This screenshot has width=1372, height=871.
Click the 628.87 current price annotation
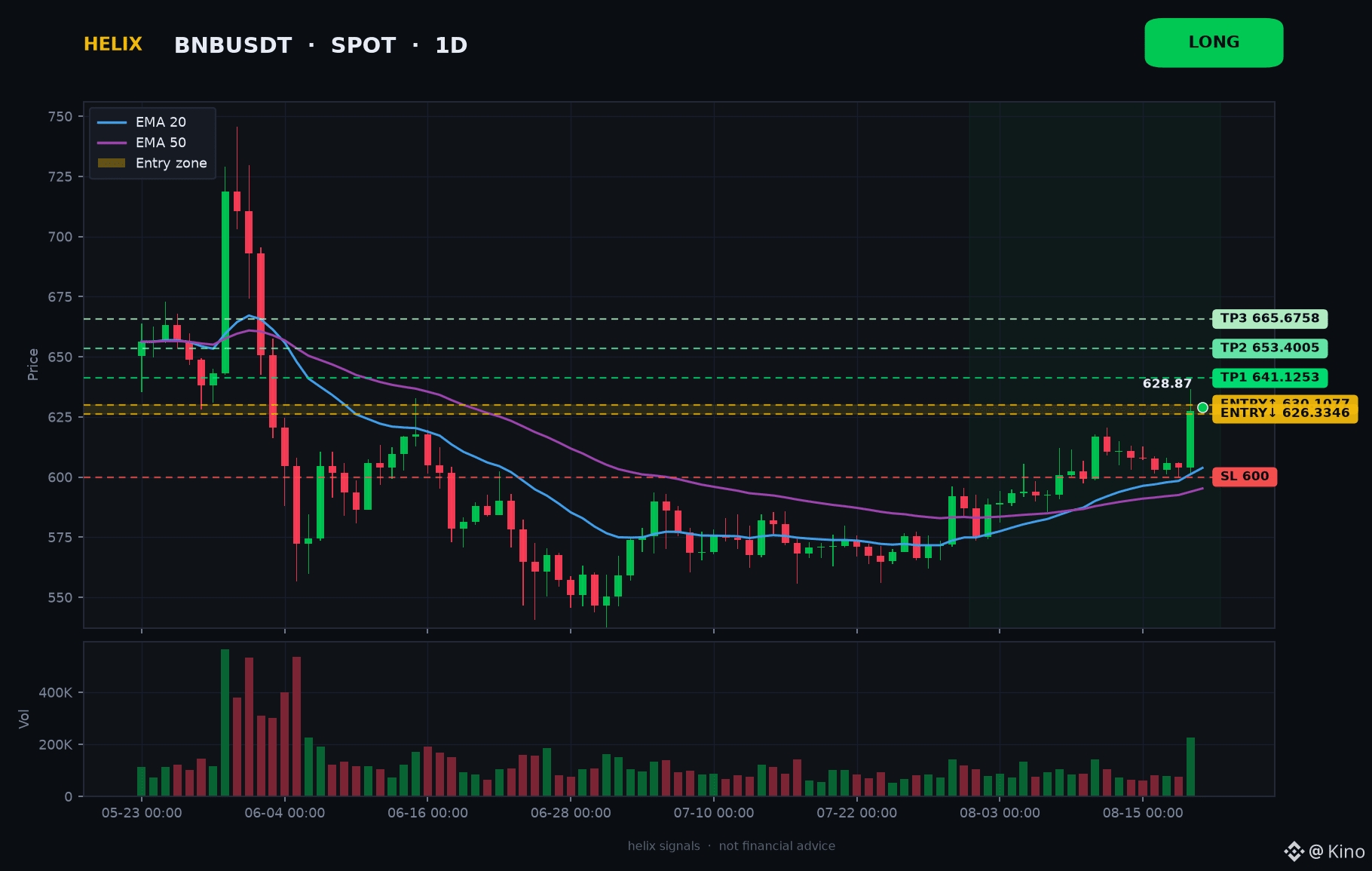tap(1167, 384)
